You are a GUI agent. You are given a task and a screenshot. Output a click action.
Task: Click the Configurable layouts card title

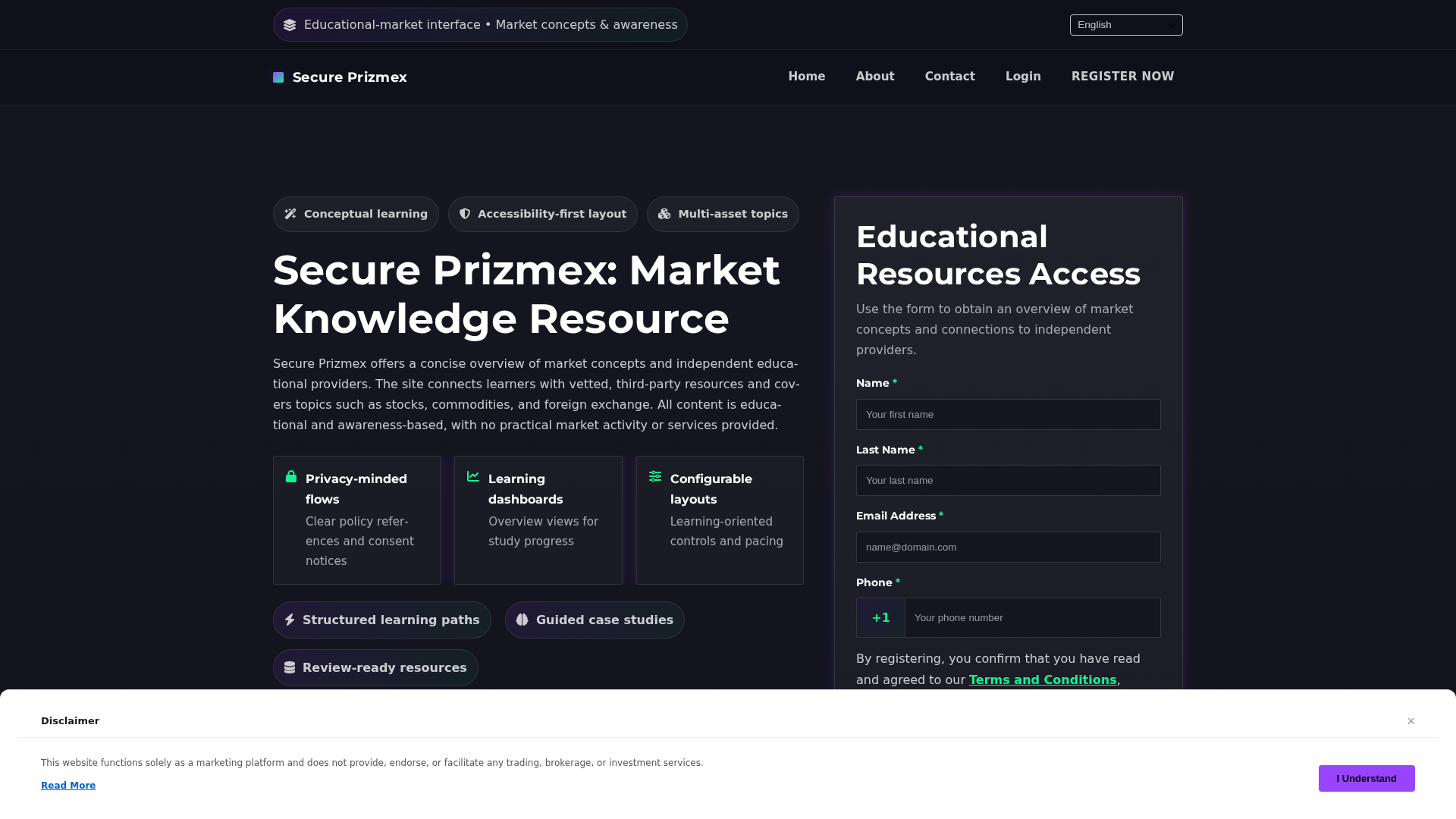(711, 489)
